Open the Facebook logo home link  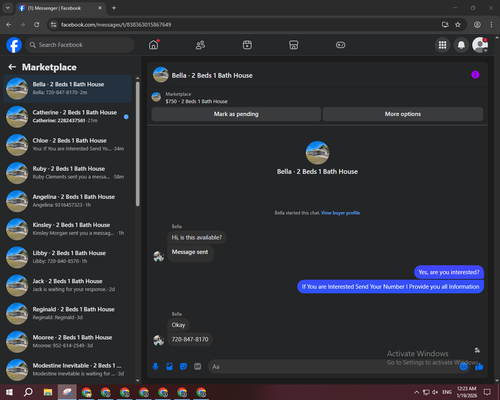[14, 45]
